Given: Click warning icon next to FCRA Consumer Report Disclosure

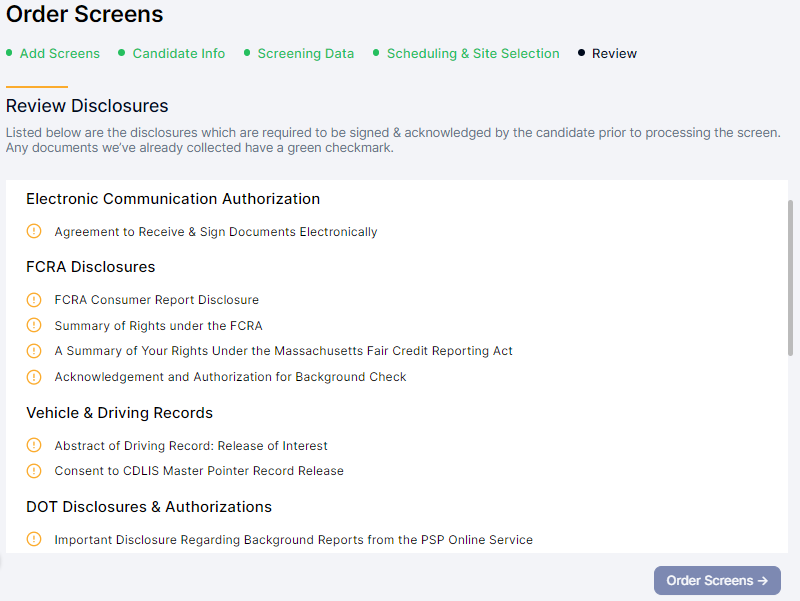Looking at the screenshot, I should [34, 299].
